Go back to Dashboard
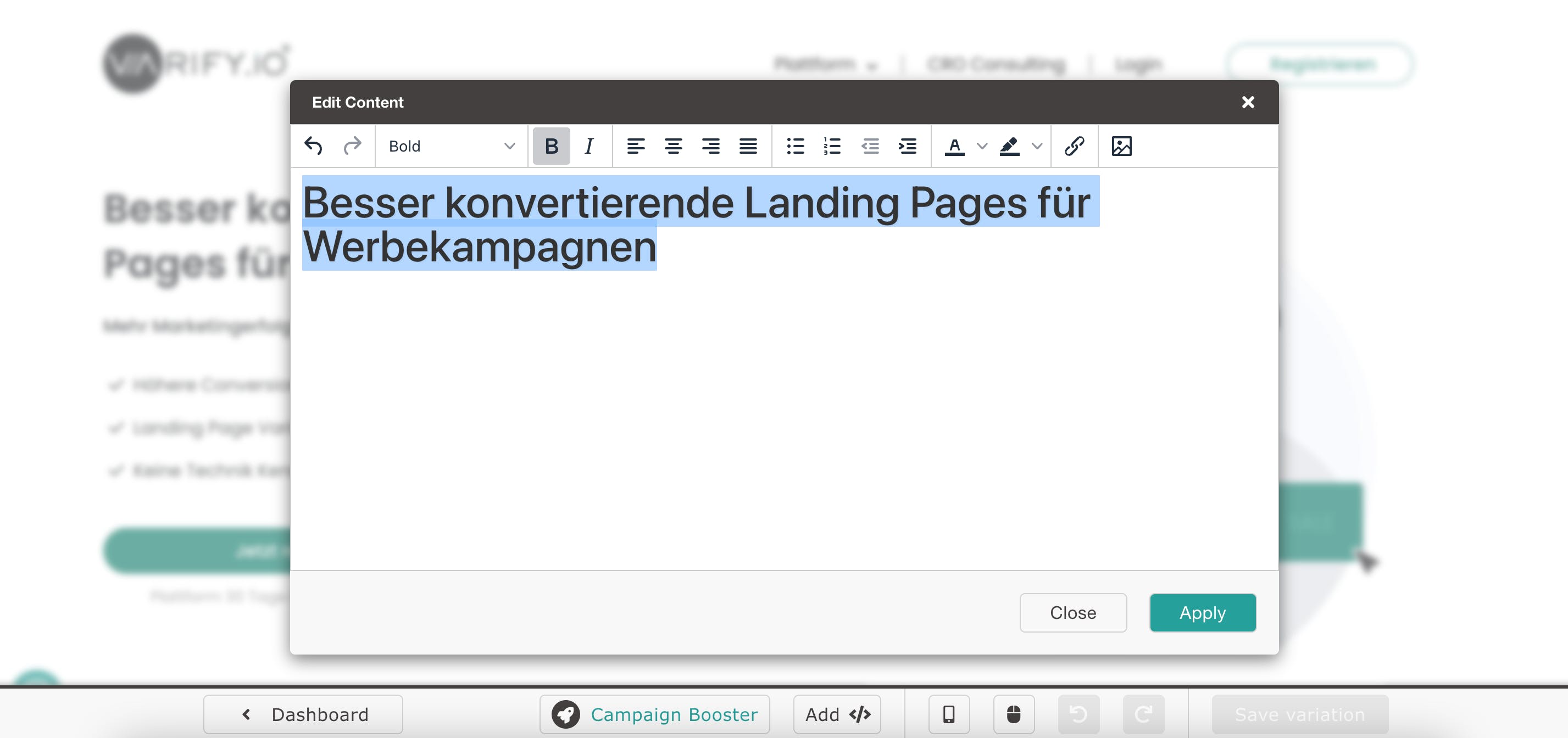 [303, 714]
